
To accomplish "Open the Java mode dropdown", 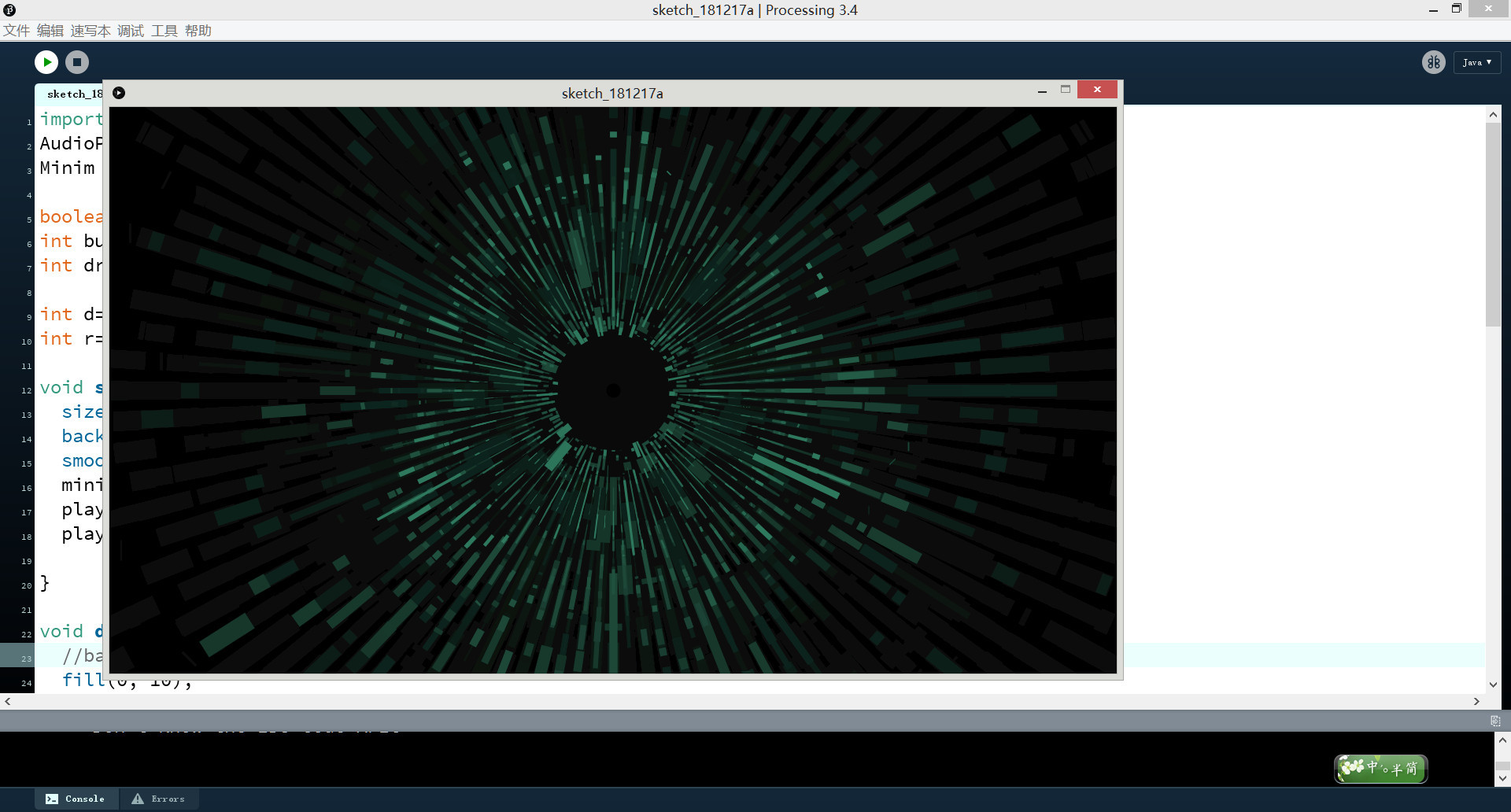I will pos(1477,62).
